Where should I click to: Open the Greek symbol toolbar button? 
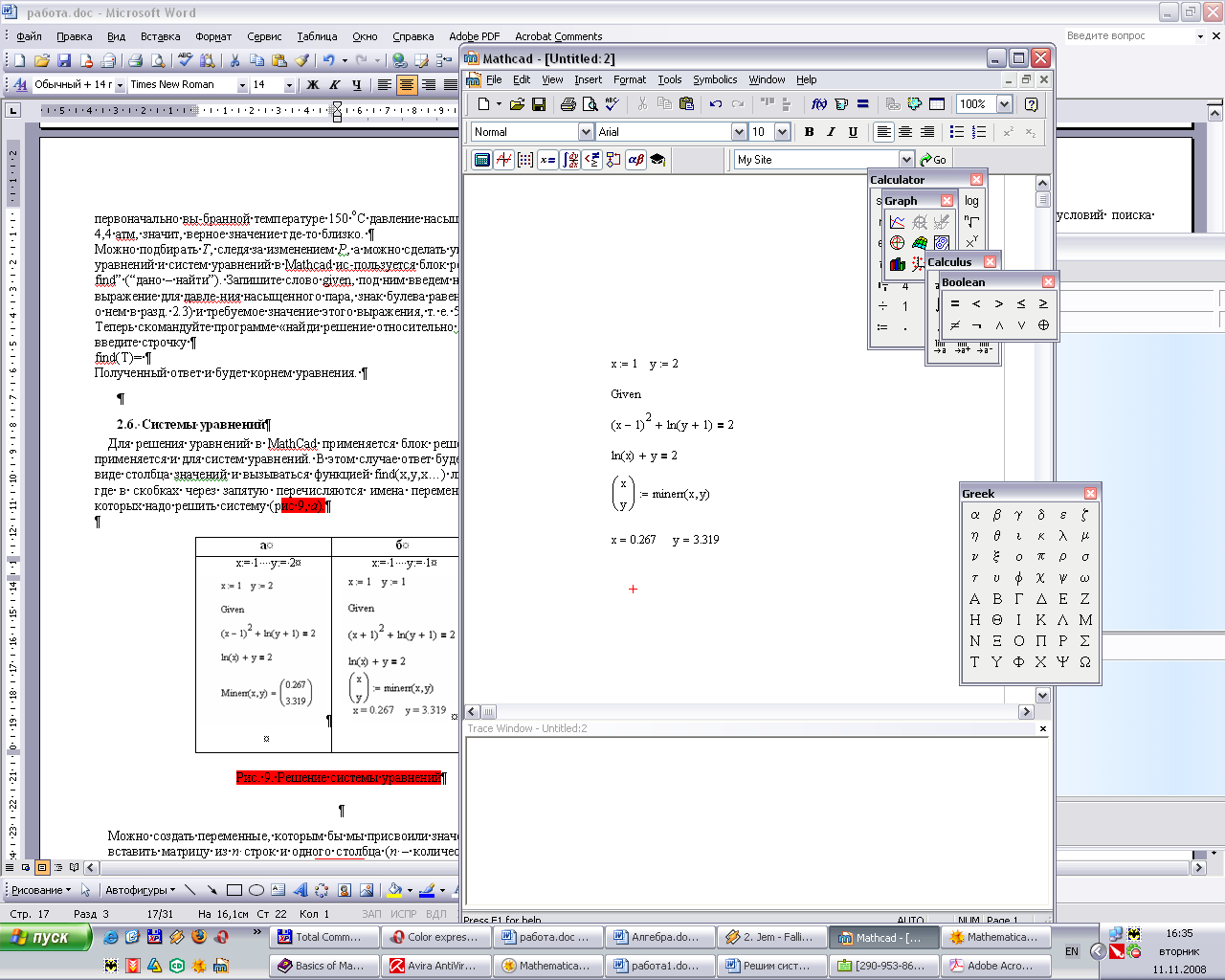coord(635,160)
